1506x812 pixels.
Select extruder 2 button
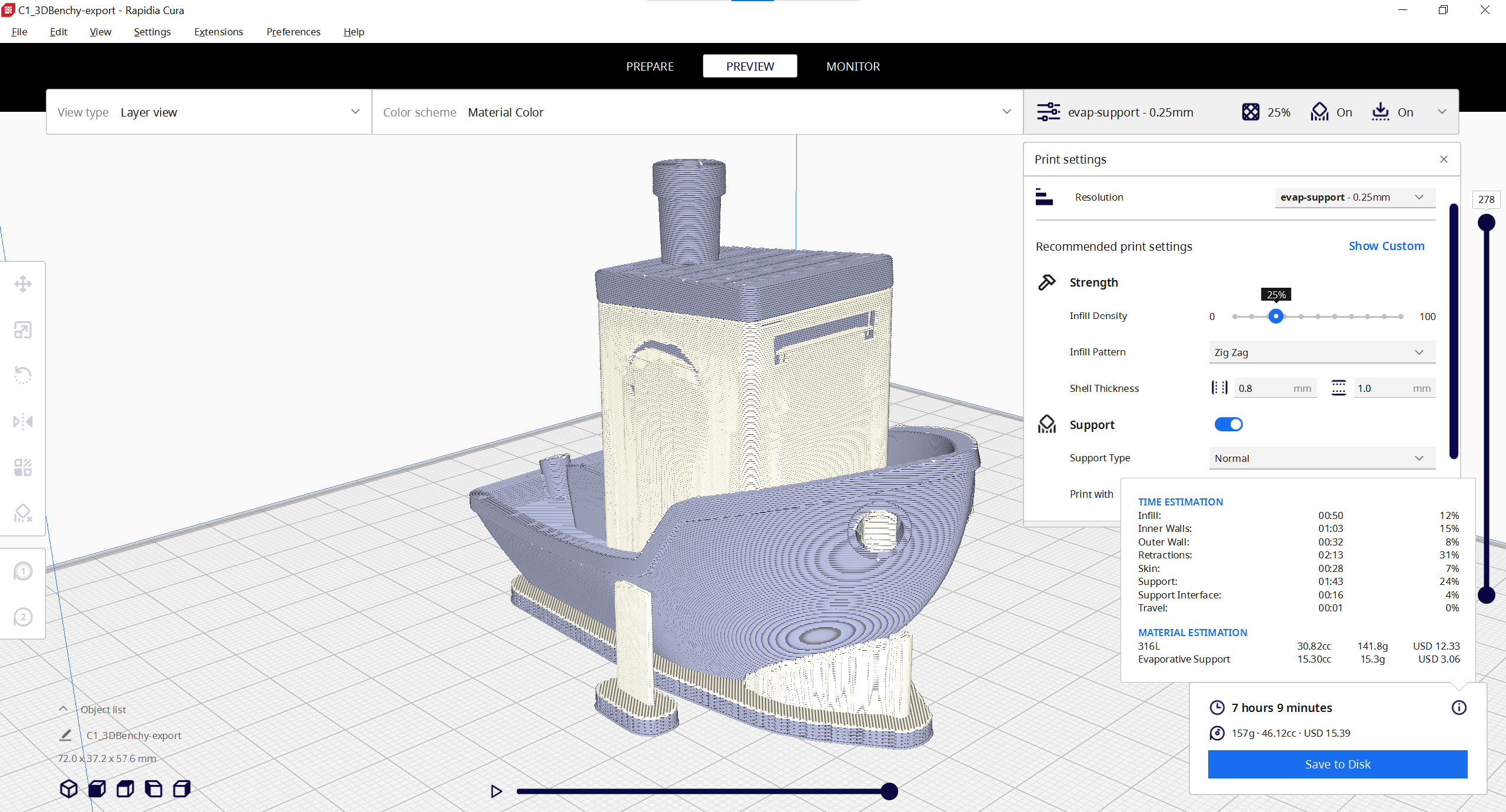point(23,617)
